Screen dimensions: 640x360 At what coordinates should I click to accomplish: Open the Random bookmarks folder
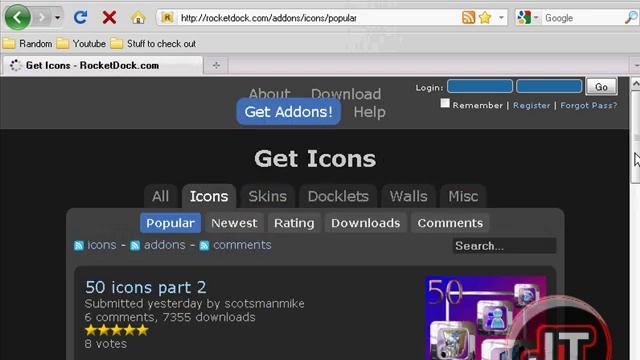click(x=28, y=44)
